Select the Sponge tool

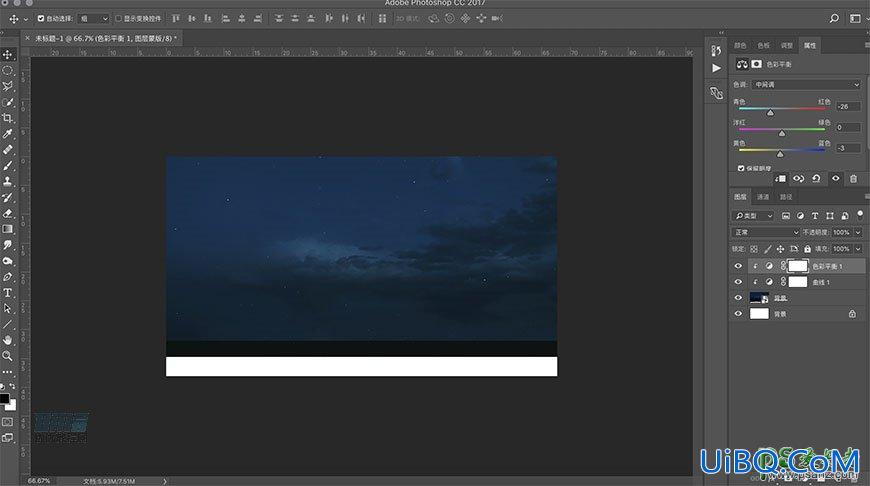coord(8,261)
